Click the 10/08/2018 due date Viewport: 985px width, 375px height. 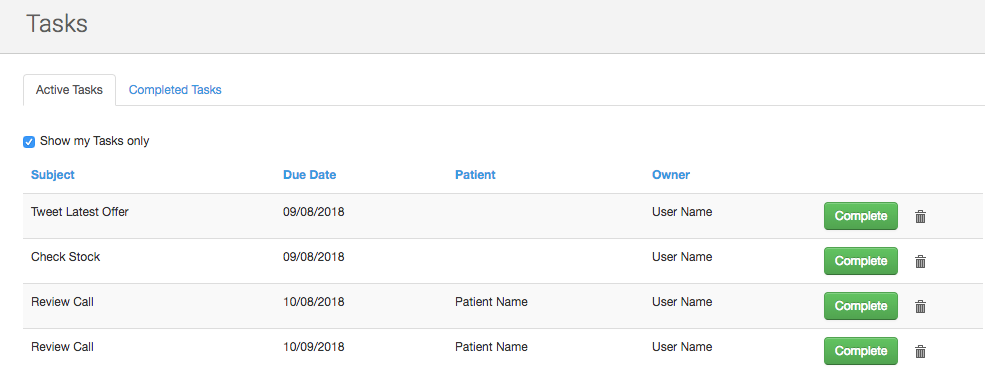(x=313, y=302)
